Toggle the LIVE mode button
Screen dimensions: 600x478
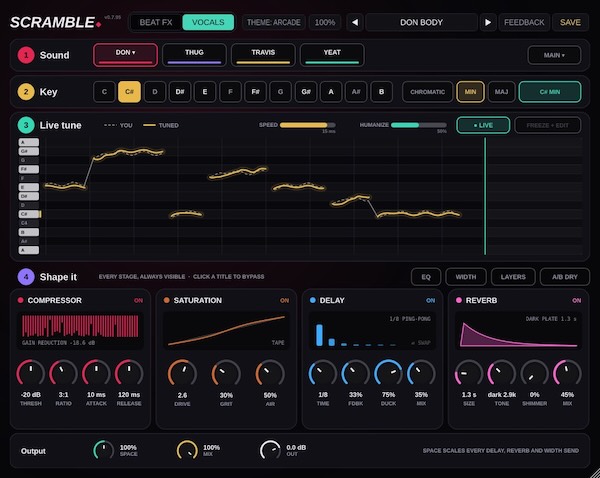483,125
